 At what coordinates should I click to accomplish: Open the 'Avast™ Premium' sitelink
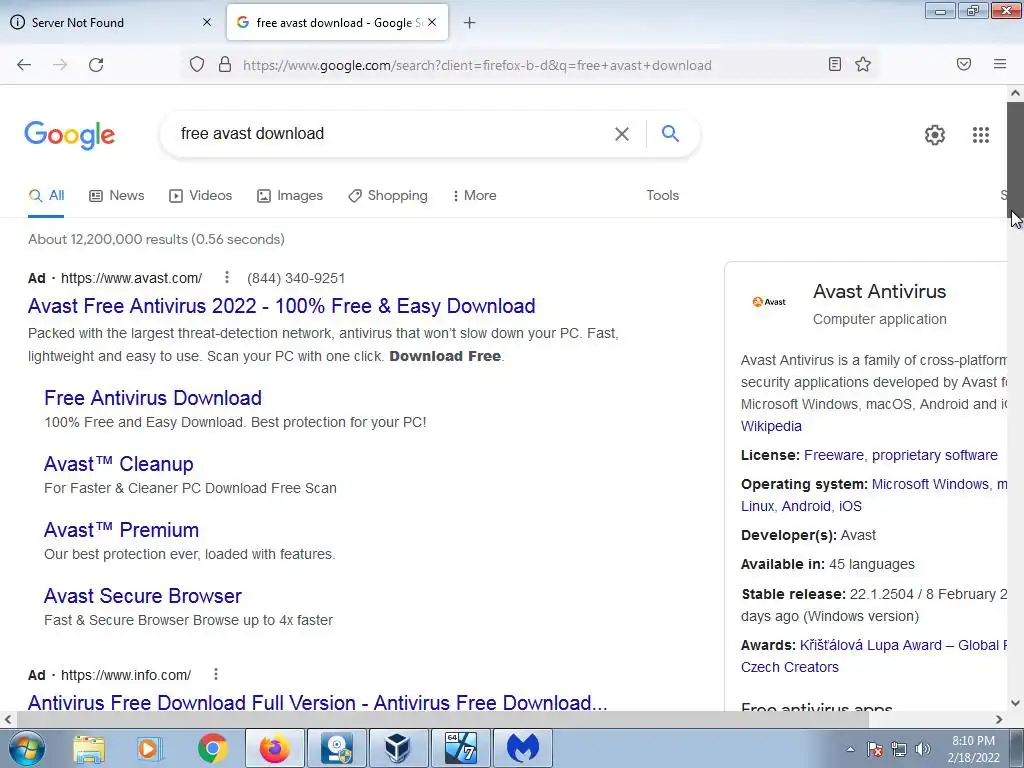(121, 530)
